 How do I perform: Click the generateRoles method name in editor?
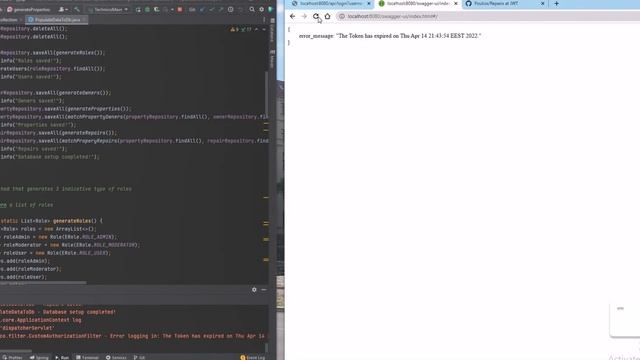[x=72, y=221]
